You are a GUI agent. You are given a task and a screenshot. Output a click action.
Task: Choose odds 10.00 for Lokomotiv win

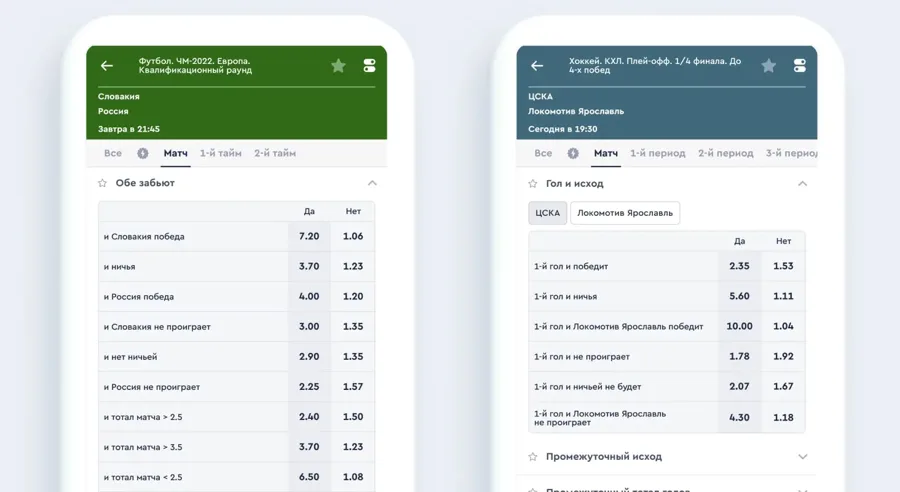[739, 327]
